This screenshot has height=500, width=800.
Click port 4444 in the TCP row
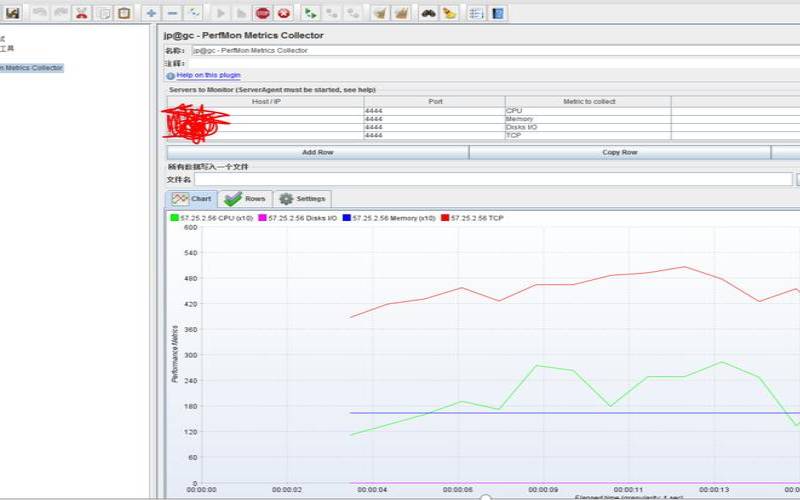point(434,135)
